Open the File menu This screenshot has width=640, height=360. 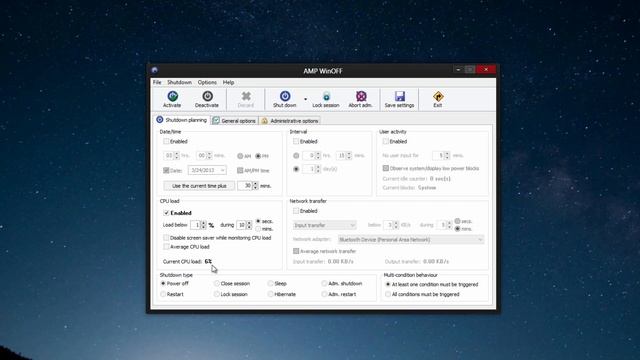click(157, 82)
